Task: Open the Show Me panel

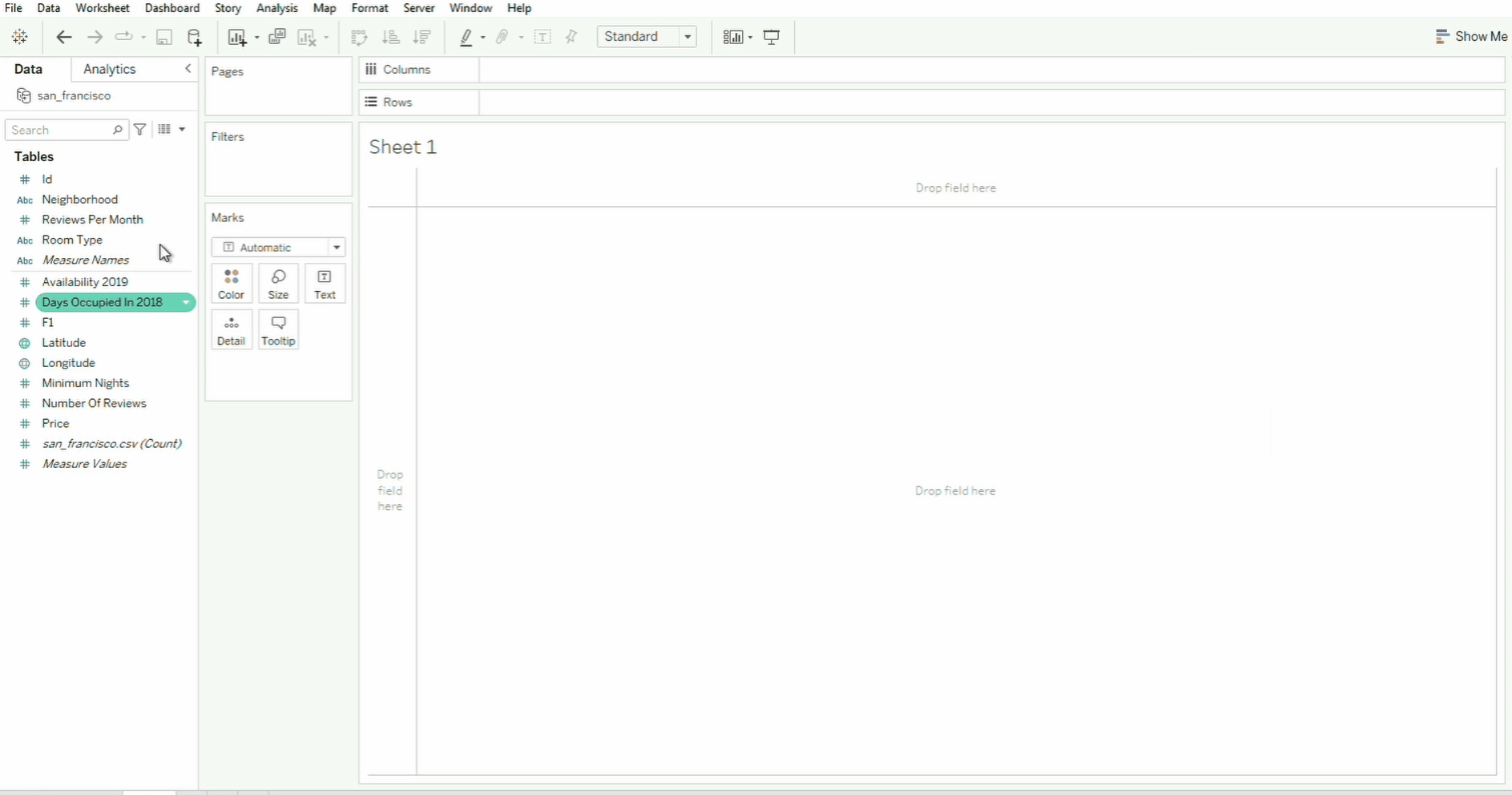Action: tap(1471, 36)
